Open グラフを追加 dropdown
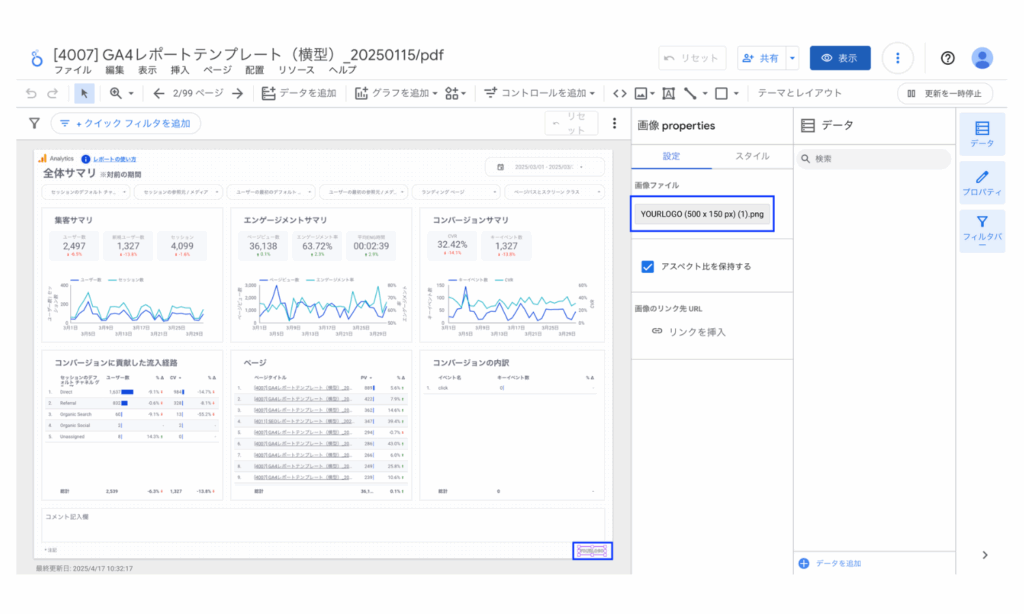This screenshot has height=614, width=1024. [396, 93]
